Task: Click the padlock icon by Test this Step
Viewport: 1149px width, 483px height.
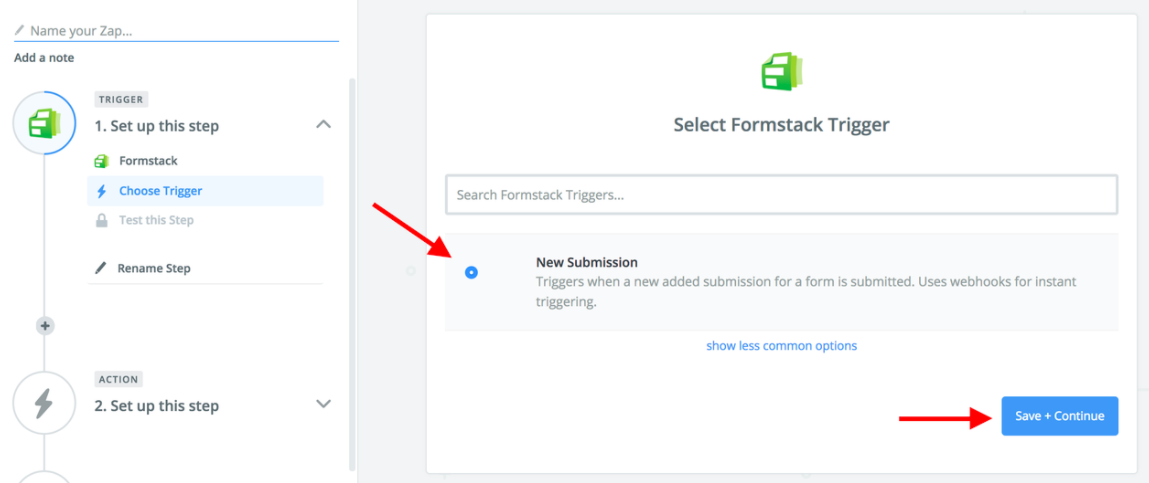Action: click(101, 220)
